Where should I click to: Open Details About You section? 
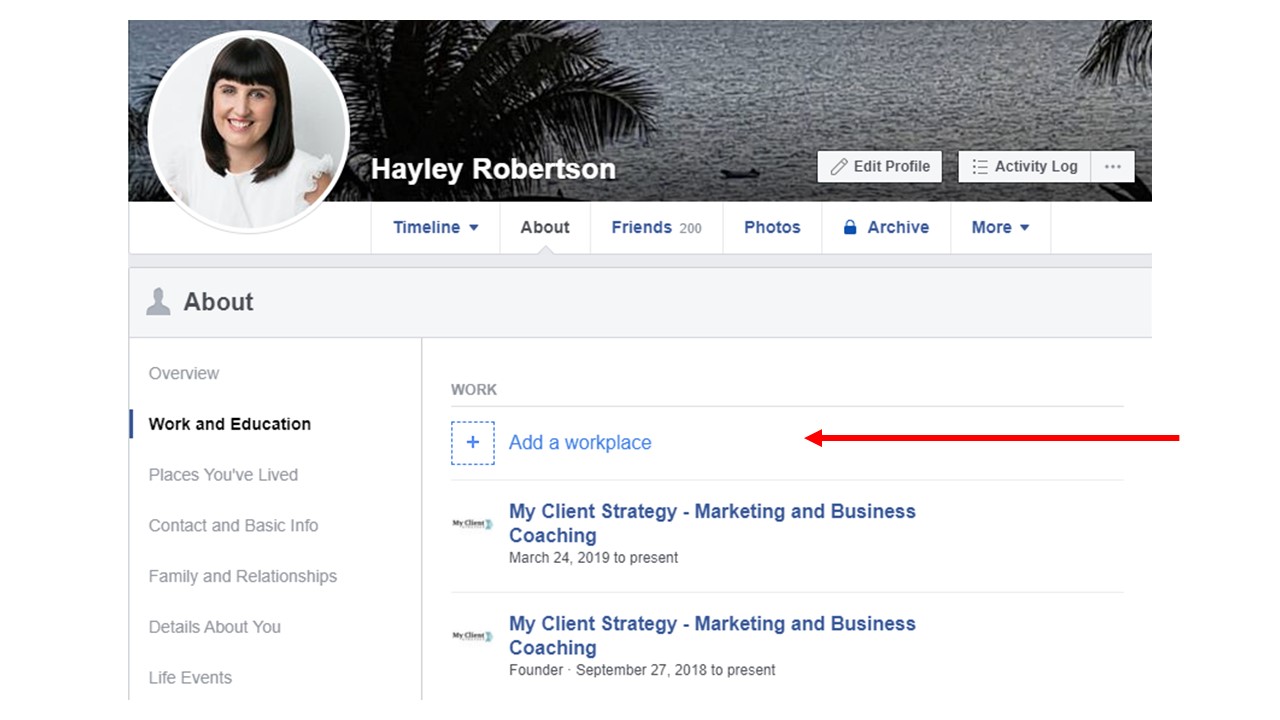click(215, 627)
